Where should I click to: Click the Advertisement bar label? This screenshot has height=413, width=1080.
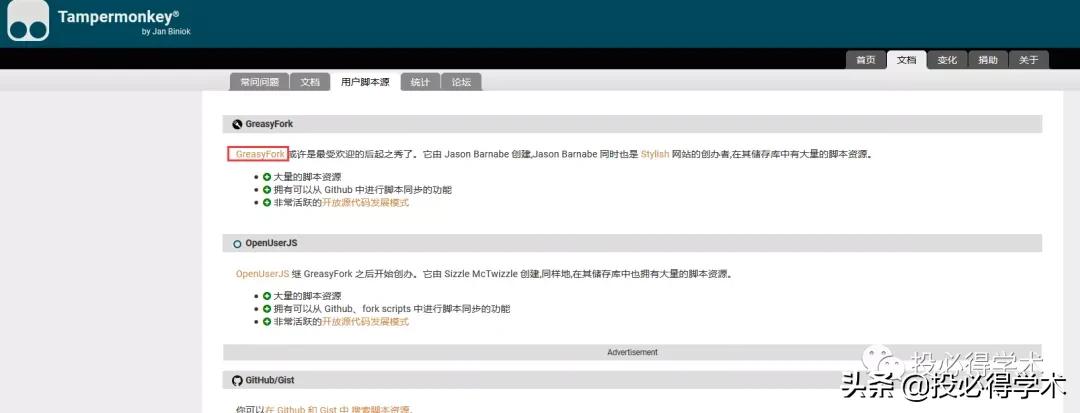point(632,352)
